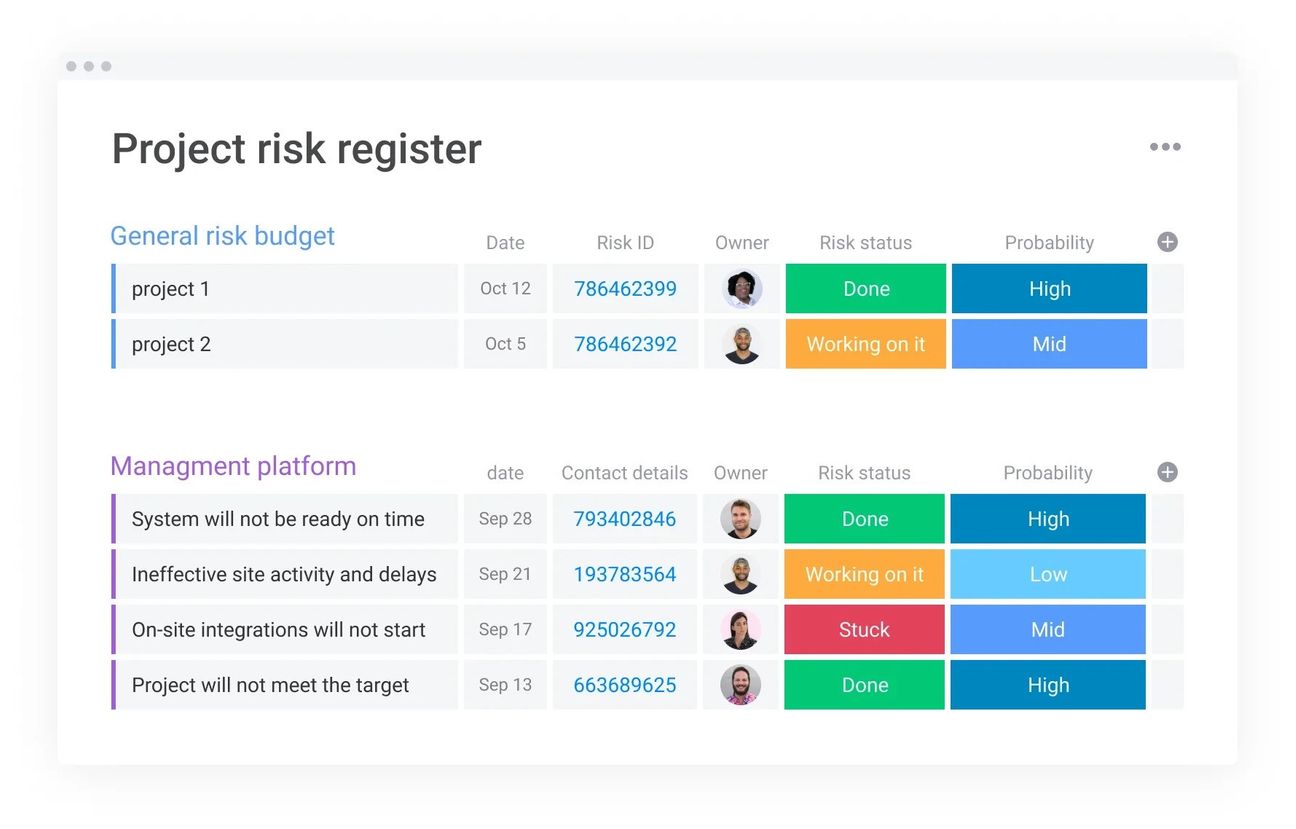This screenshot has height=829, width=1296.
Task: Add a column to the Managment platform group
Action: pos(1167,472)
